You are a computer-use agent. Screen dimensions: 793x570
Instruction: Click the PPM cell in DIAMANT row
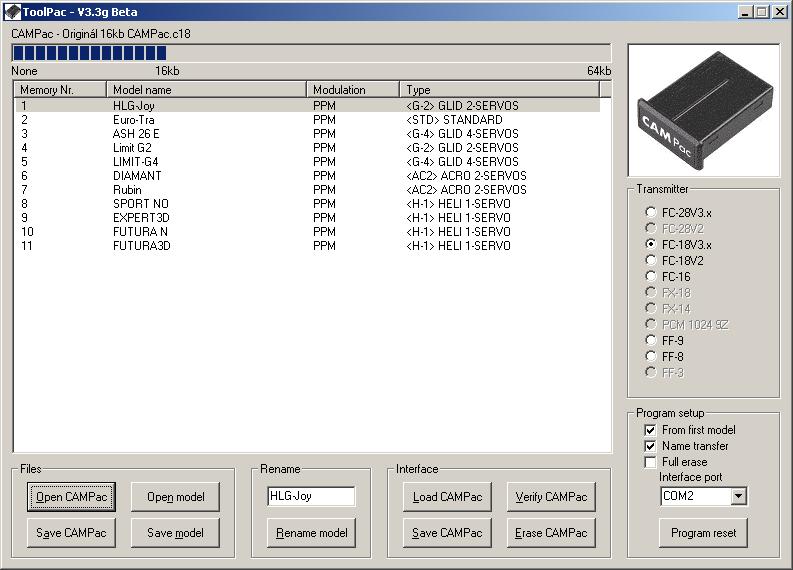point(324,176)
